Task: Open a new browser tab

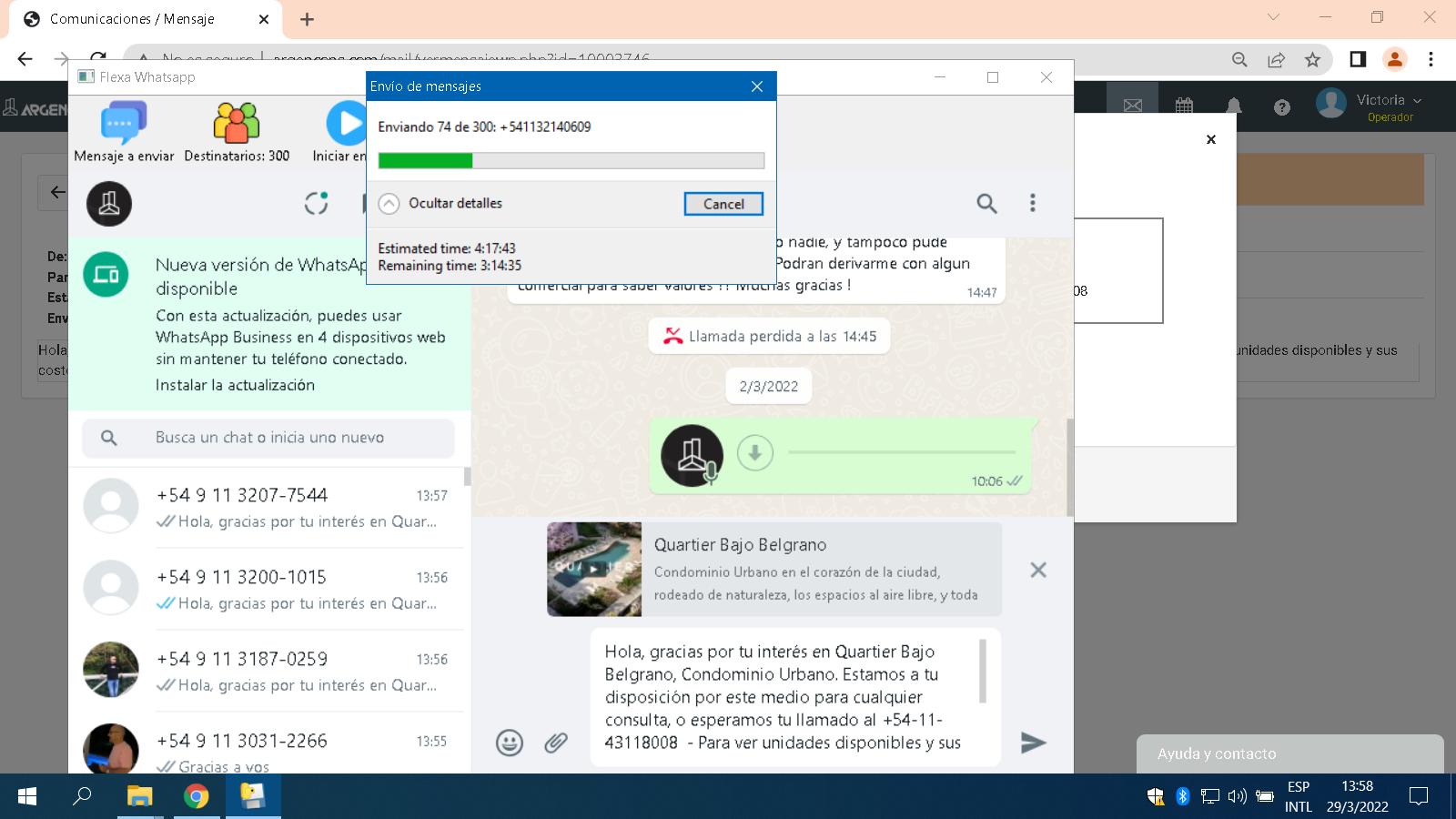Action: point(307,19)
